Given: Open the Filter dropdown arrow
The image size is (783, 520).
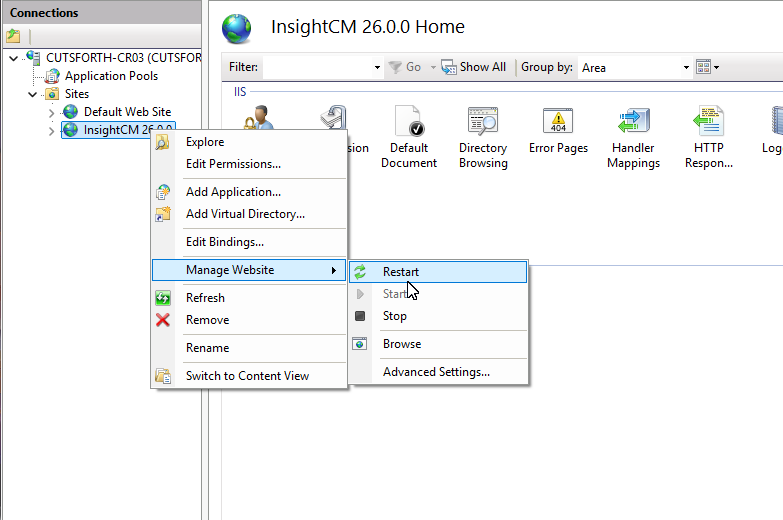Looking at the screenshot, I should tap(377, 67).
